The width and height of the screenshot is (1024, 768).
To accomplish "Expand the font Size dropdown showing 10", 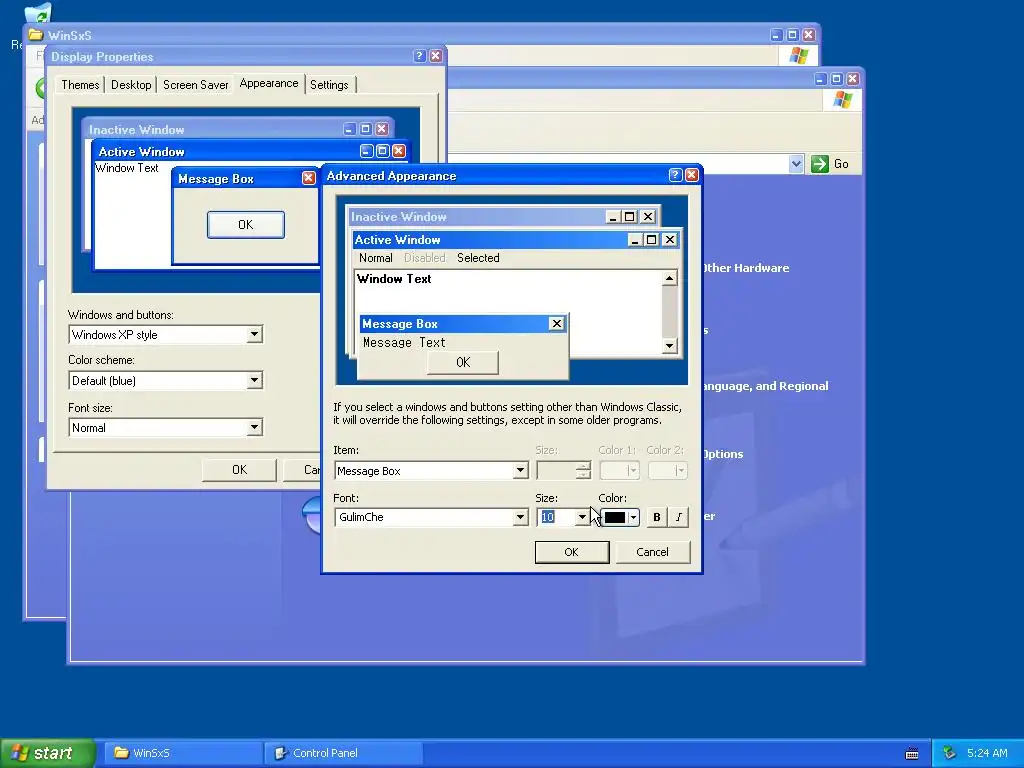I will [x=582, y=517].
